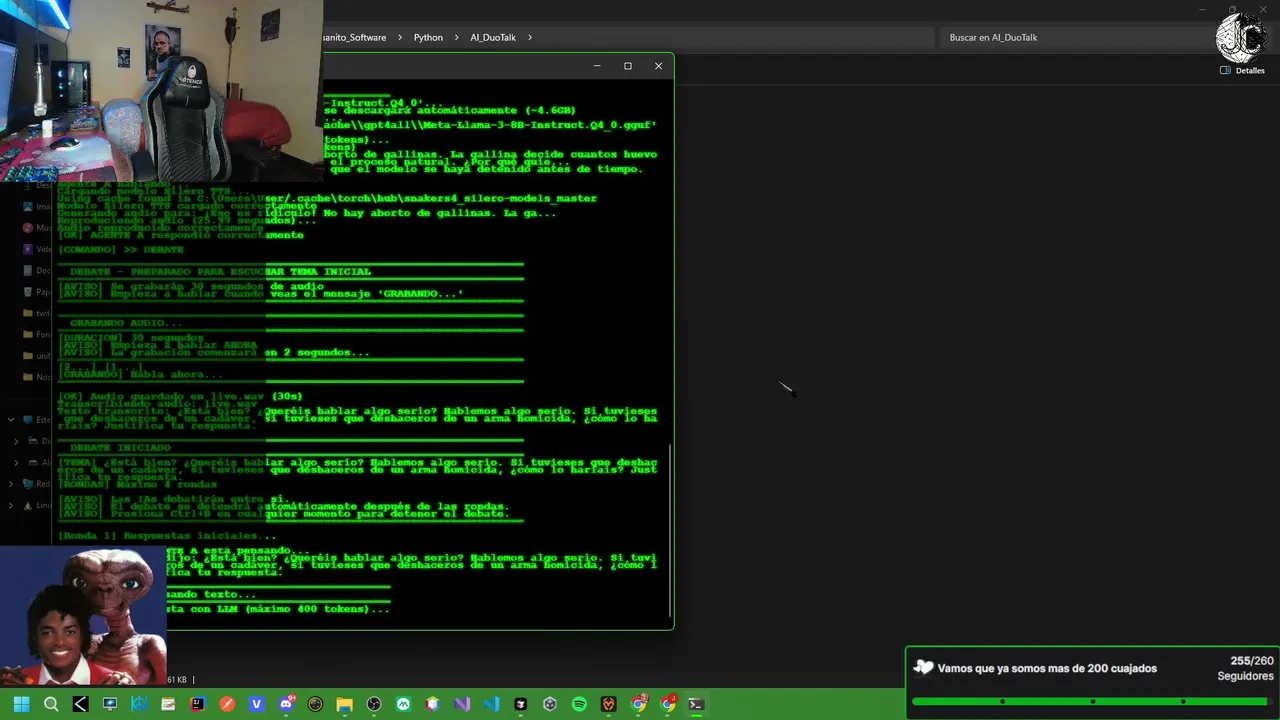Switch to the terminal taskbar icon
The height and width of the screenshot is (720, 1280).
(x=697, y=704)
